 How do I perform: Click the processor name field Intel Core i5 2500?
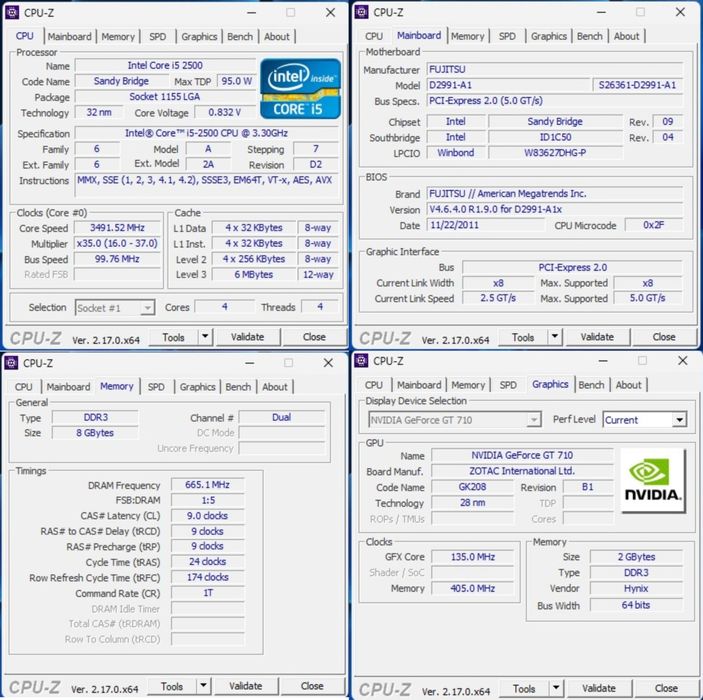pyautogui.click(x=165, y=65)
